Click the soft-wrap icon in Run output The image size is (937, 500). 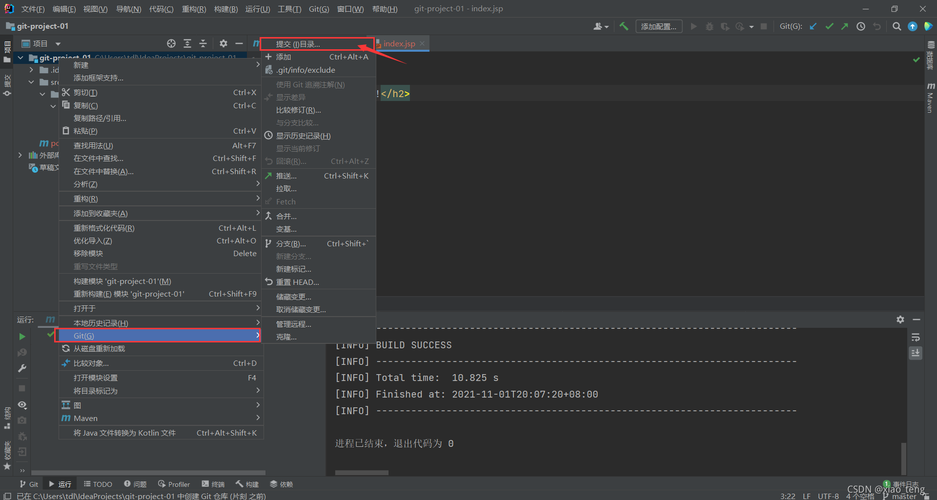[915, 338]
